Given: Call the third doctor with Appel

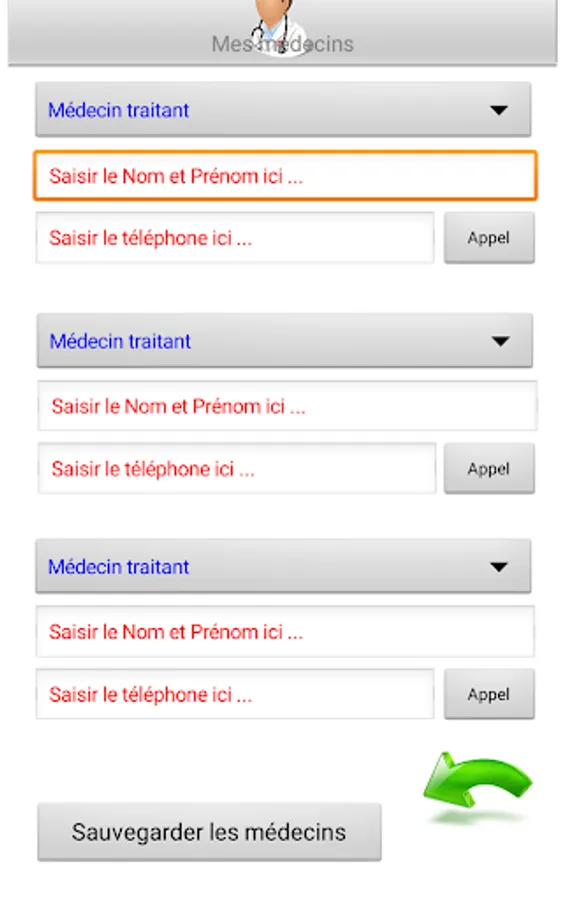Looking at the screenshot, I should click(489, 694).
